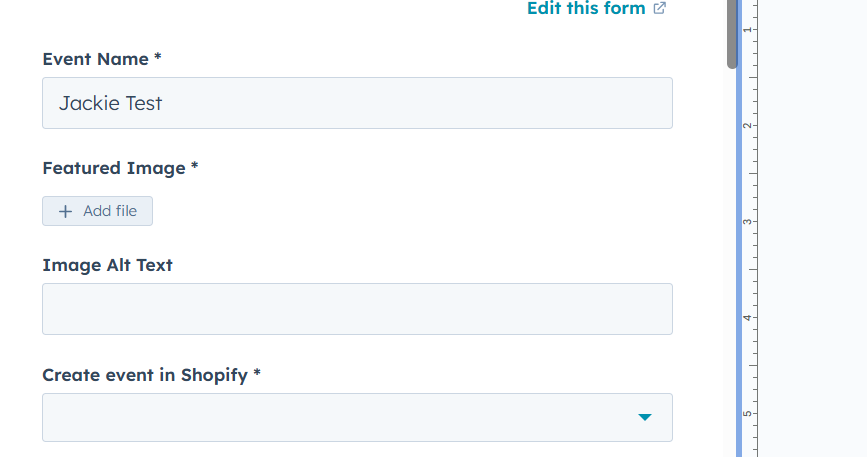
Task: Click the 3 mark on the vertical ruler
Action: click(746, 222)
